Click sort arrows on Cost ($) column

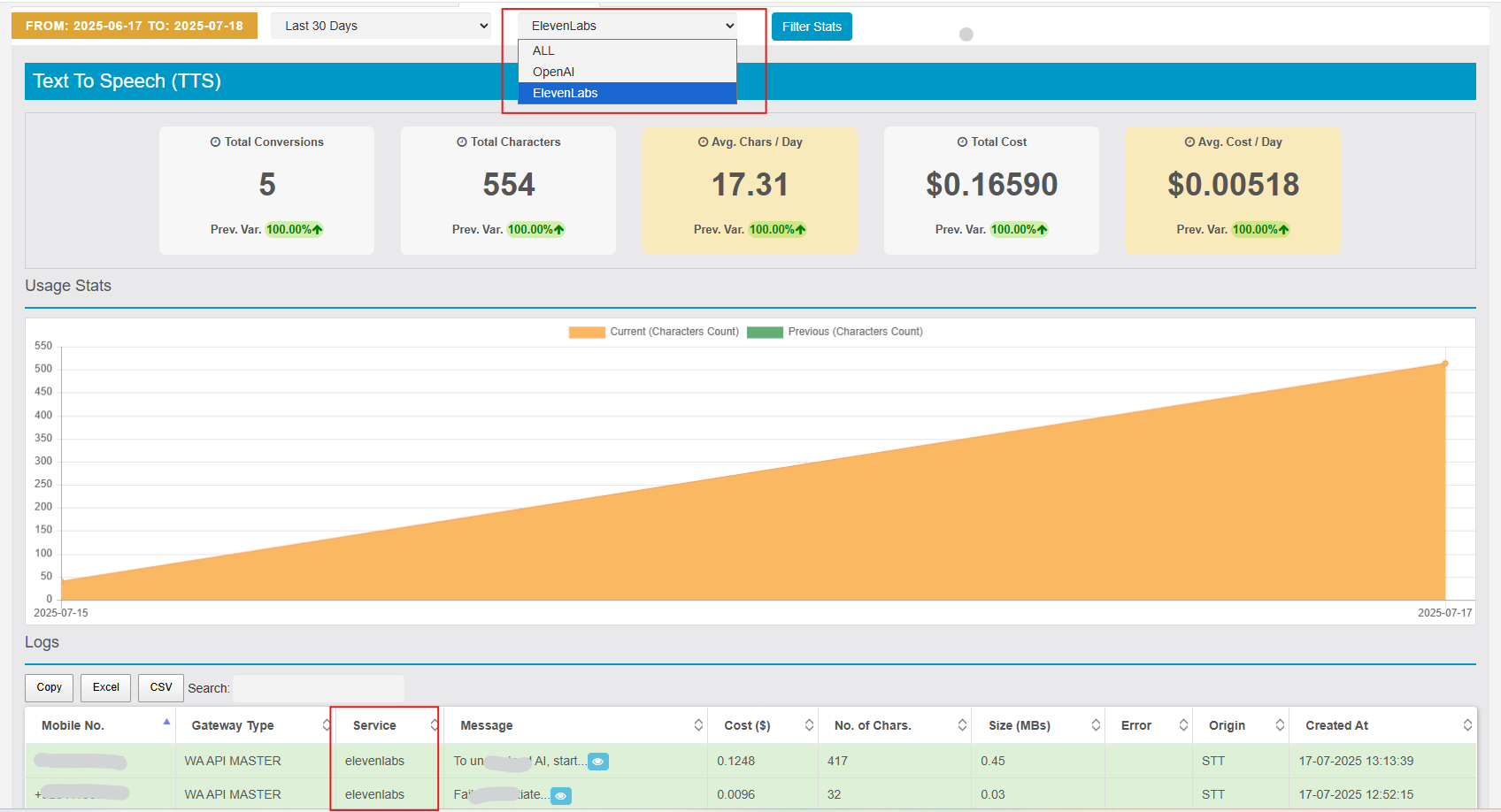[x=809, y=725]
